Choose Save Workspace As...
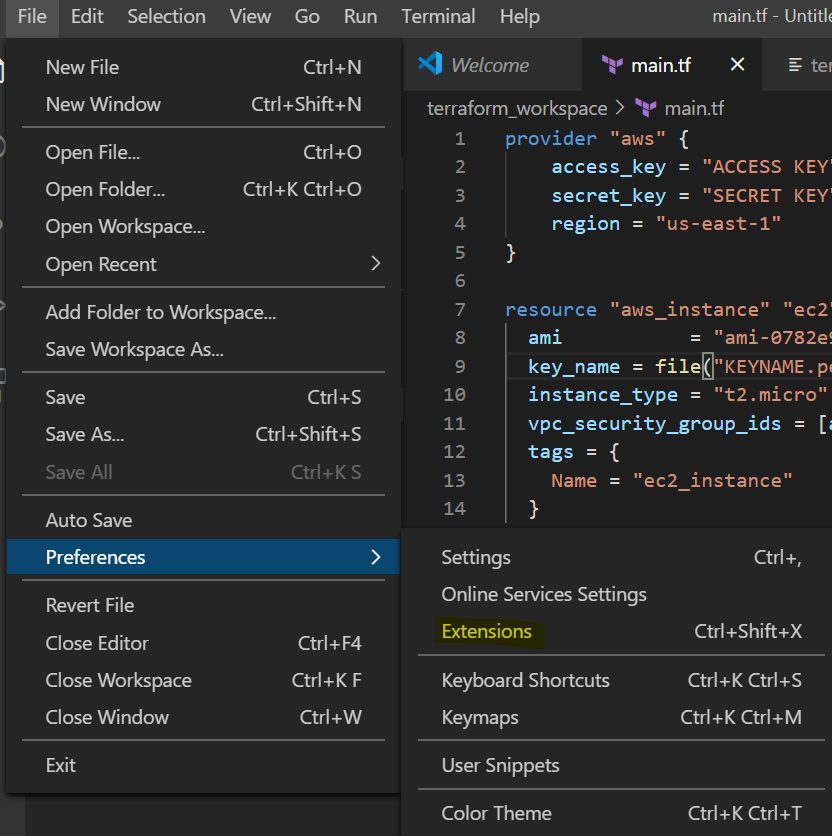Viewport: 832px width, 836px height. coord(203,350)
